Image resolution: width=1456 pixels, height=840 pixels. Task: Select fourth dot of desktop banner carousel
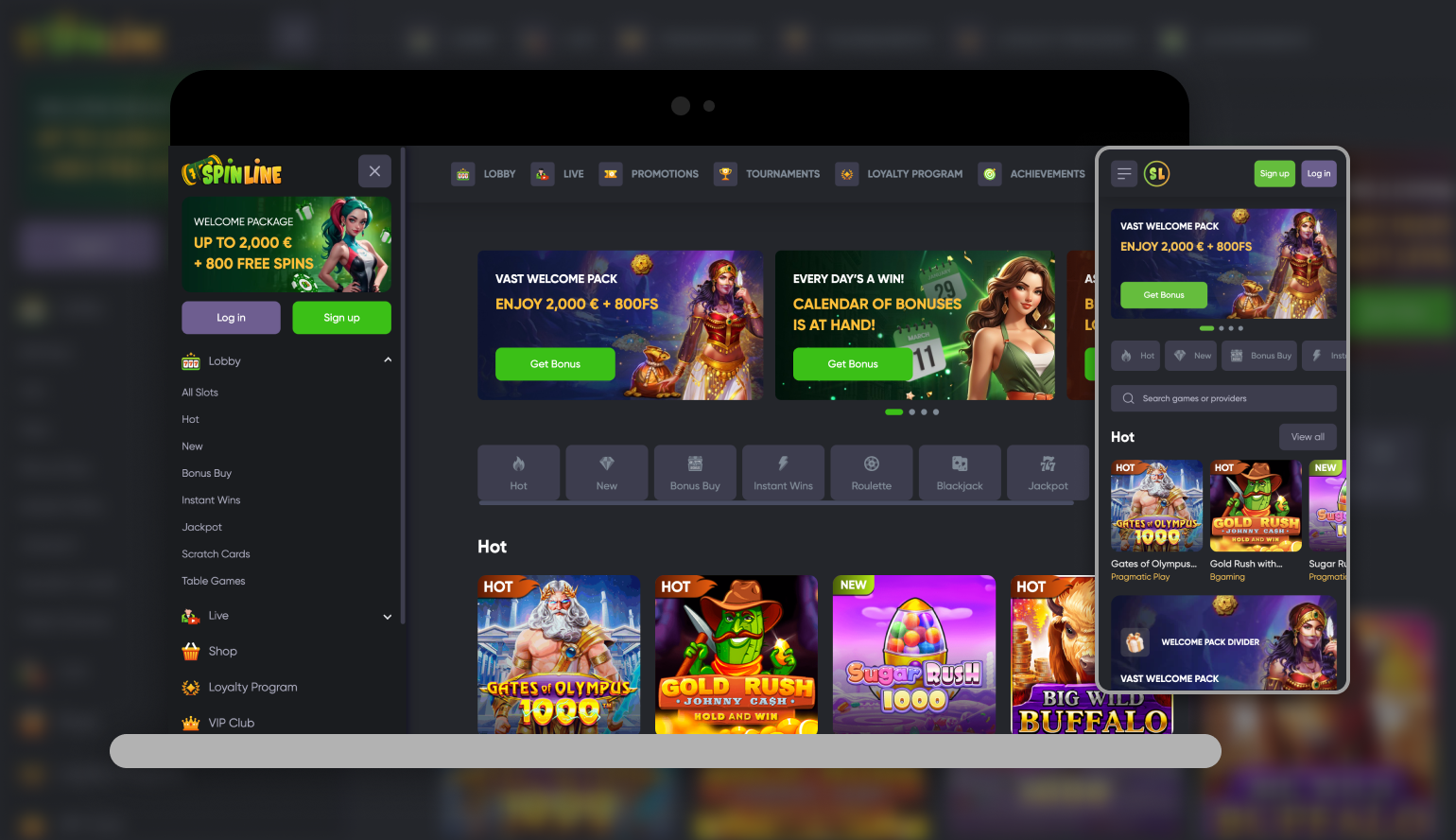point(936,412)
